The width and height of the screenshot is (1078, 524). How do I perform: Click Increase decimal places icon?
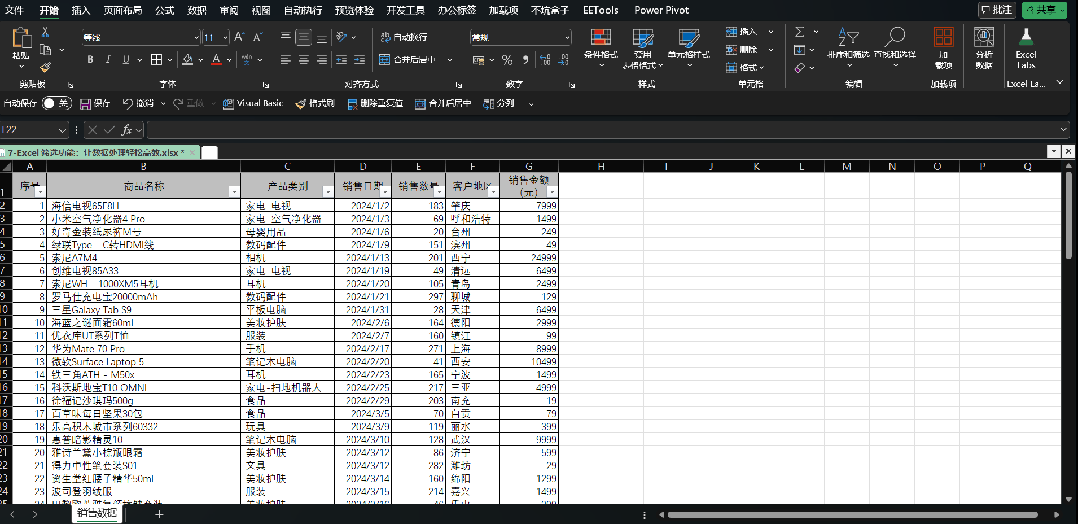(545, 60)
